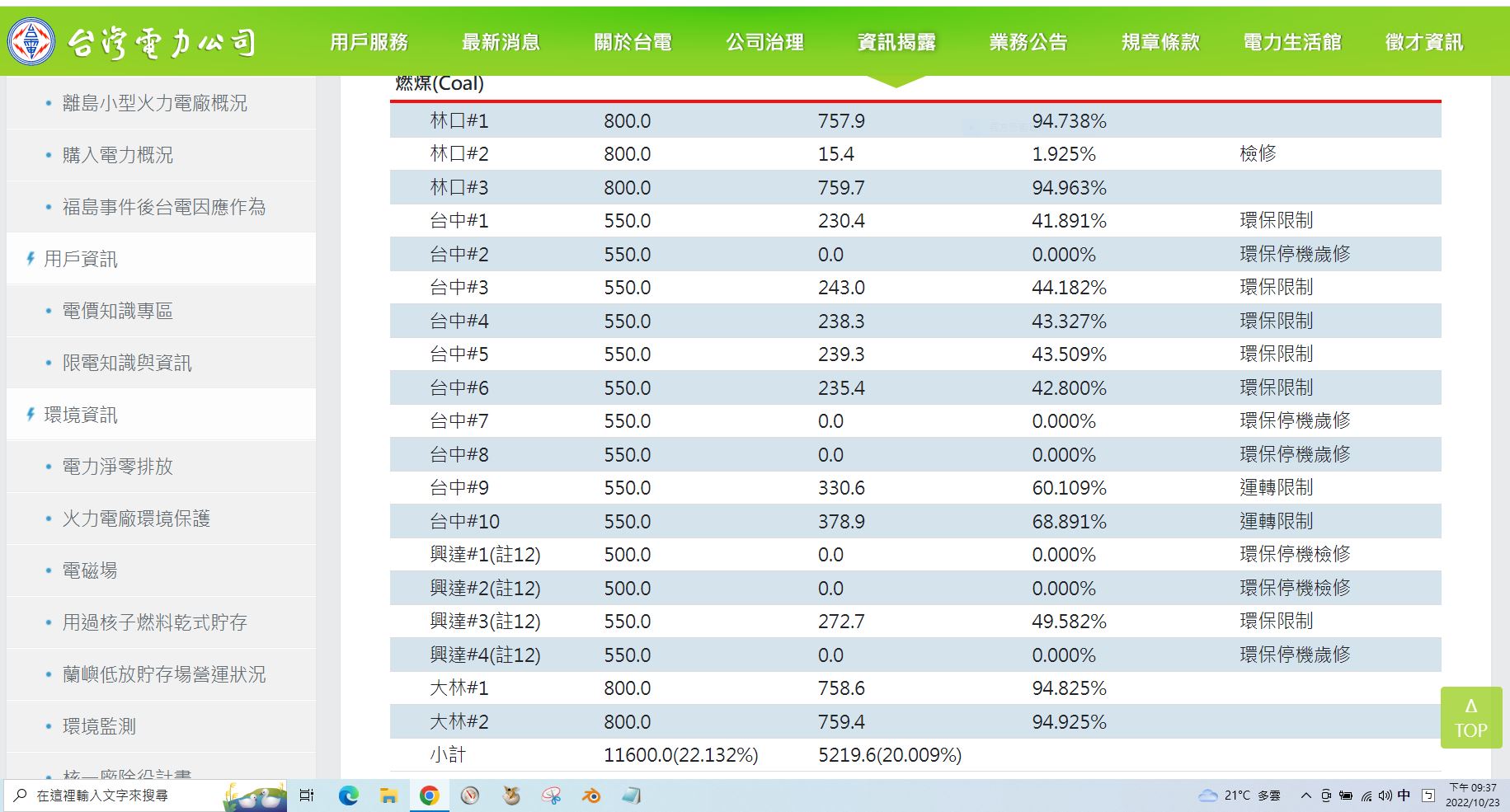Click the 94.925% value for 大林#2
The image size is (1510, 812).
[1069, 722]
